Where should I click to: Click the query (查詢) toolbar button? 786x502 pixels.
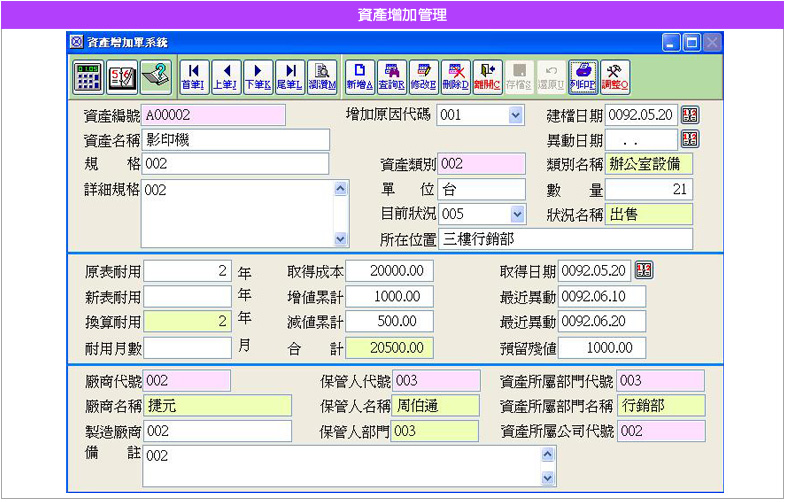pyautogui.click(x=390, y=75)
